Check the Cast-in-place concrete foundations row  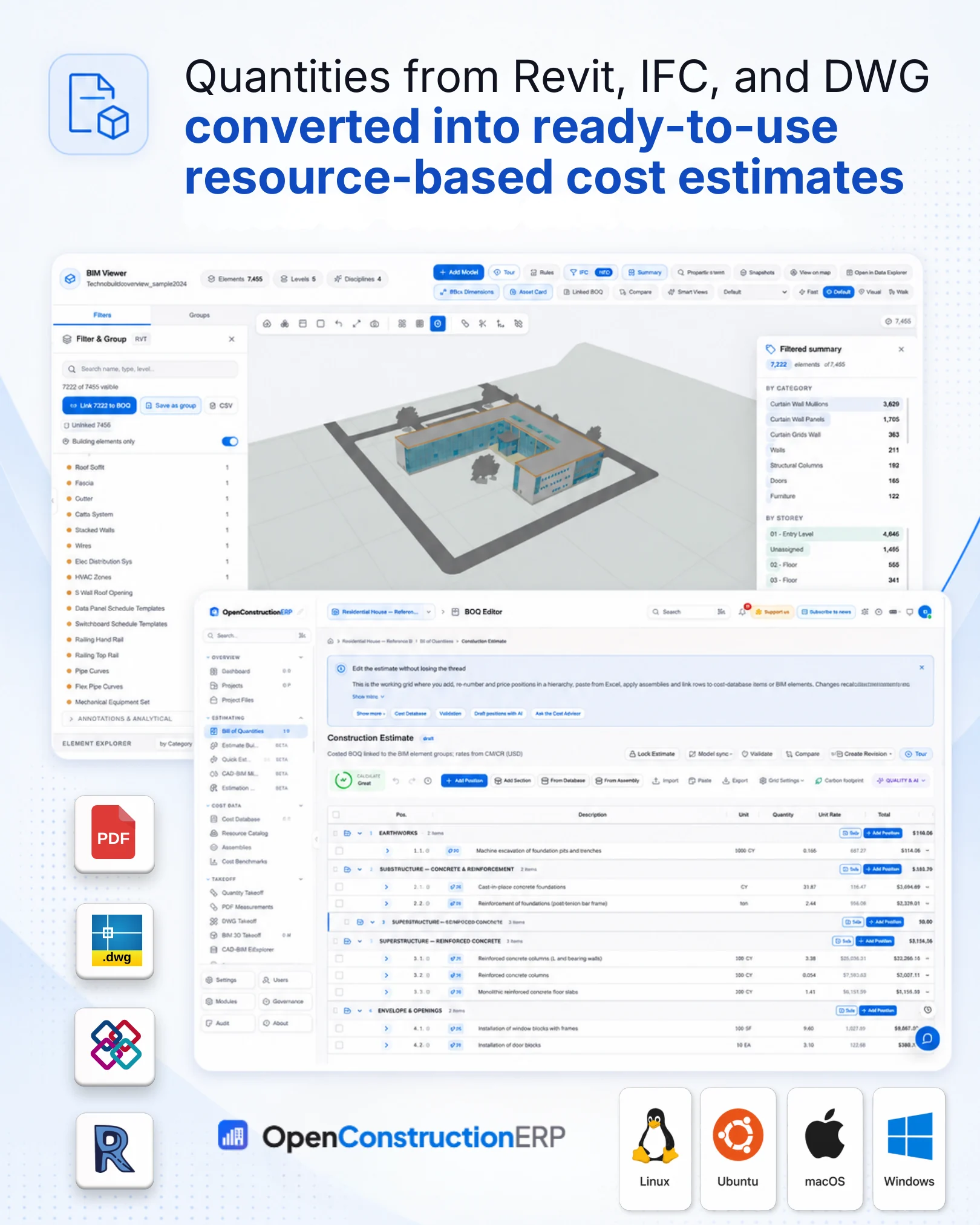pos(339,887)
